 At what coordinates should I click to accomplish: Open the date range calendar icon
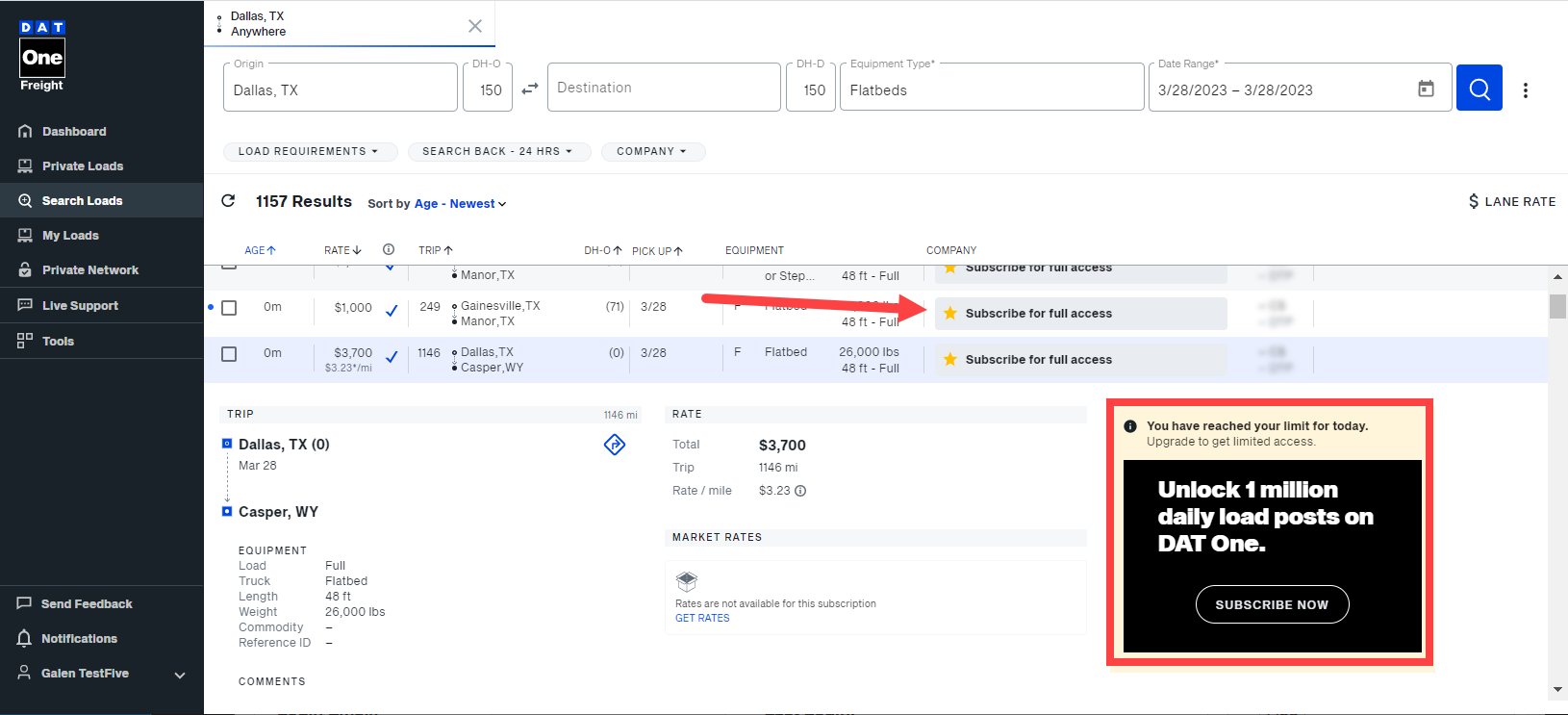tap(1426, 89)
